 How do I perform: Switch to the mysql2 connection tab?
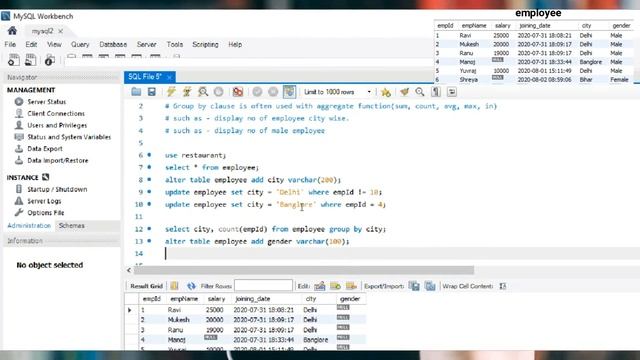(42, 31)
